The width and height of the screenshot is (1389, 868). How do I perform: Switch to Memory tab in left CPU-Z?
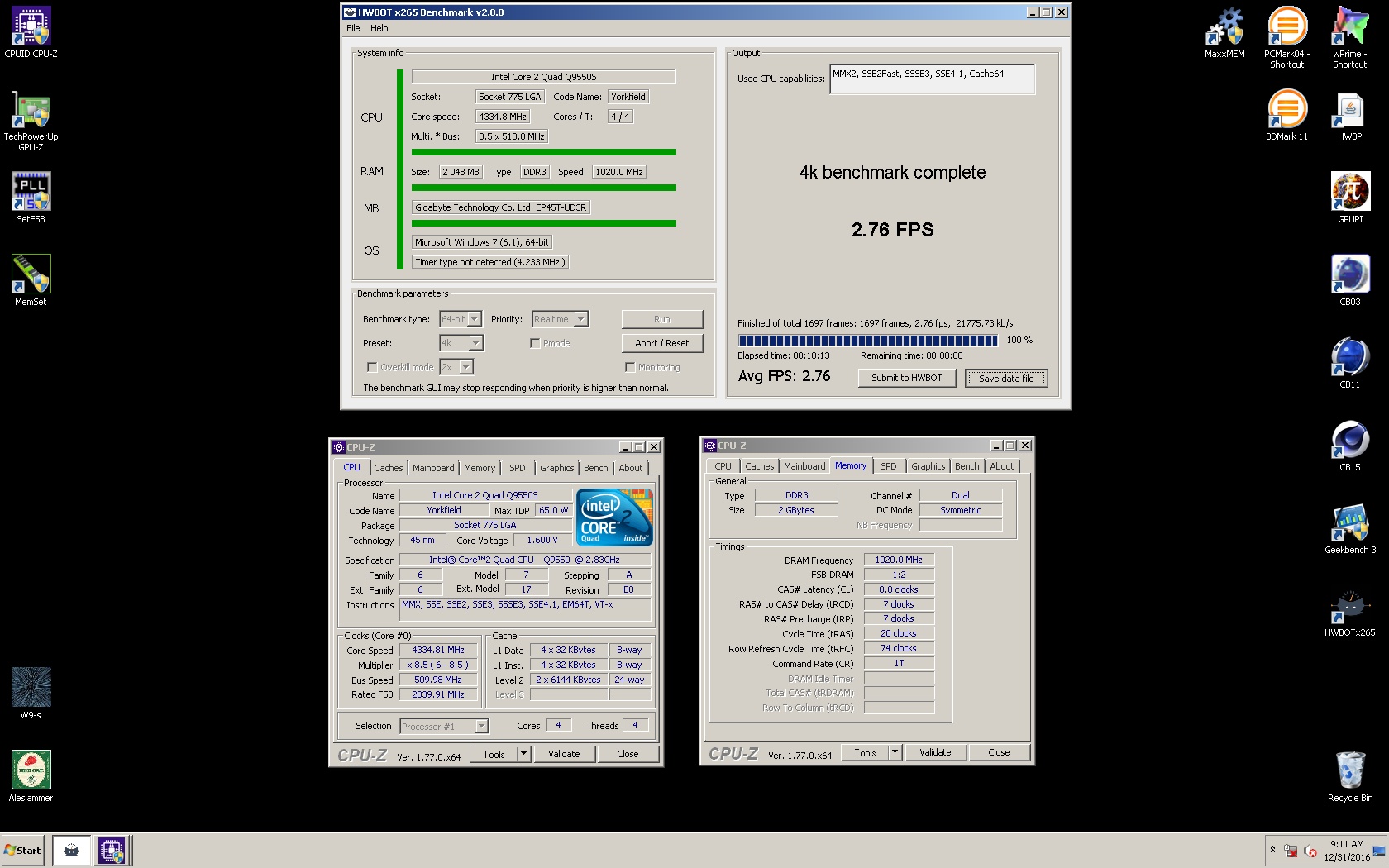(x=480, y=468)
